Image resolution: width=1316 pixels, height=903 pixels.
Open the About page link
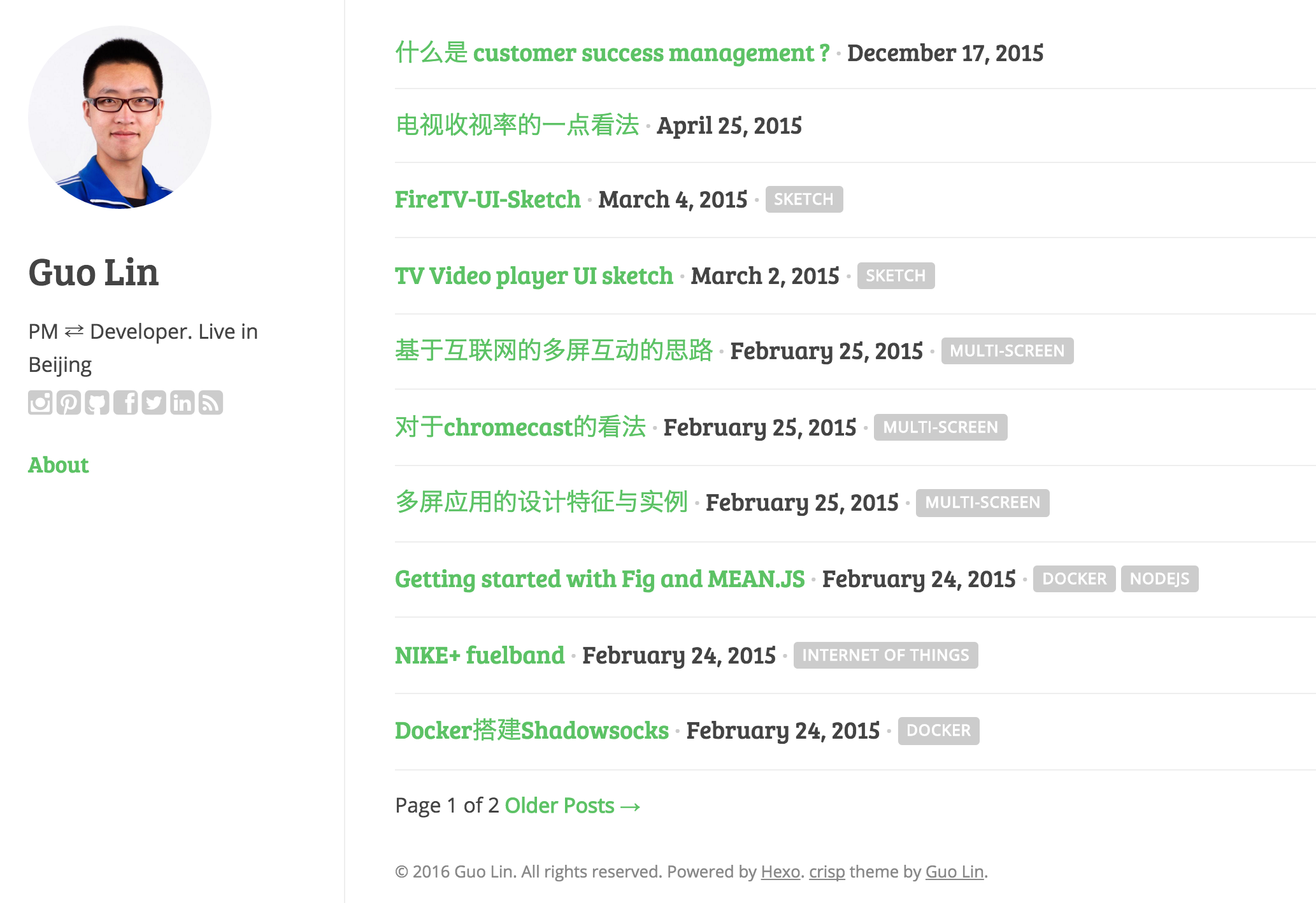58,465
